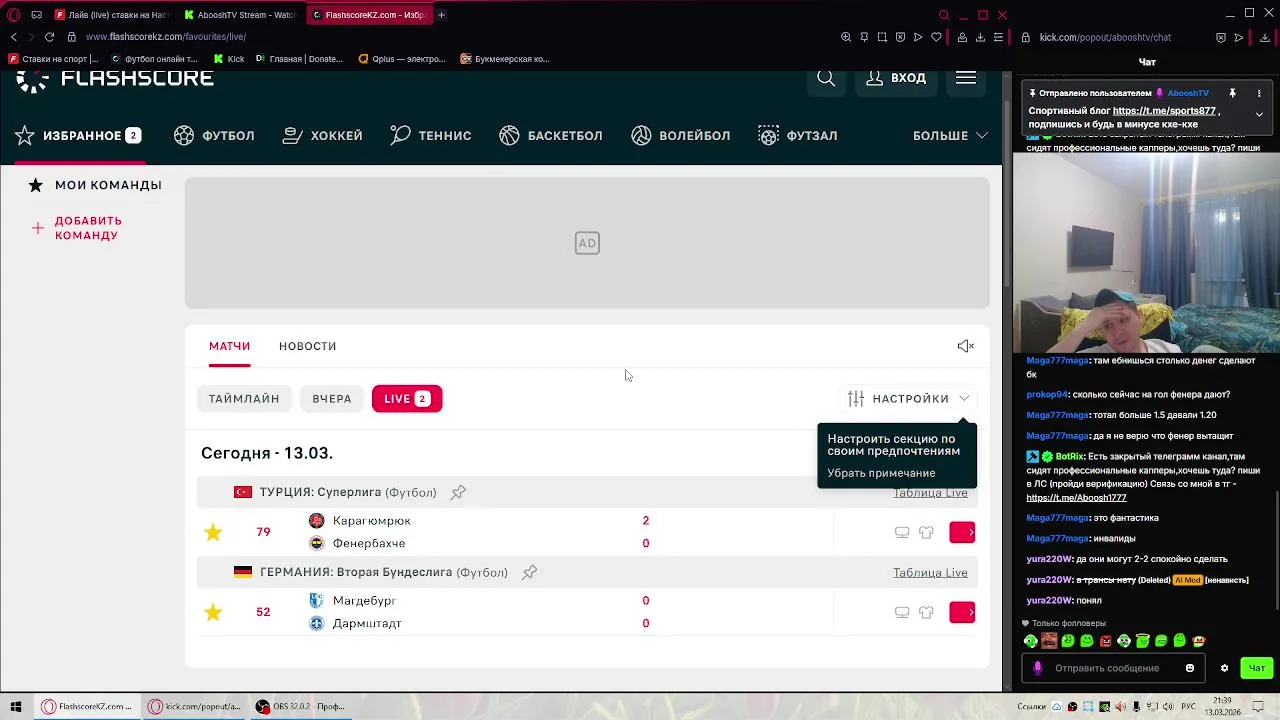Click the Opera menu logo
The height and width of the screenshot is (720, 1280).
coord(14,15)
